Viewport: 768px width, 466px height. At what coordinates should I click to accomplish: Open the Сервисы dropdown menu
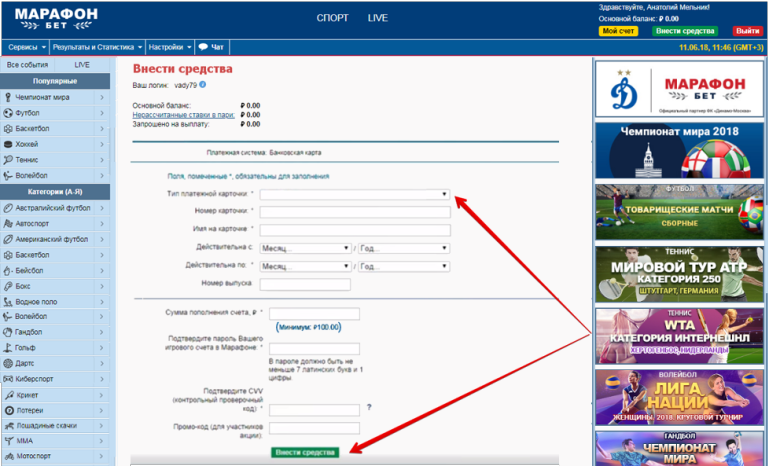coord(27,47)
